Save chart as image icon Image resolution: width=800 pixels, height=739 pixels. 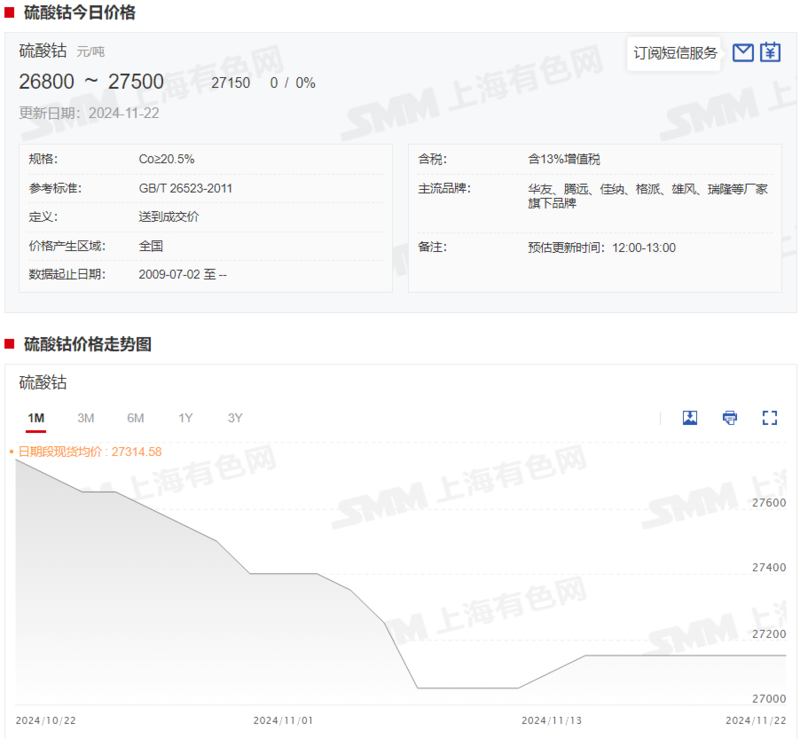[690, 417]
